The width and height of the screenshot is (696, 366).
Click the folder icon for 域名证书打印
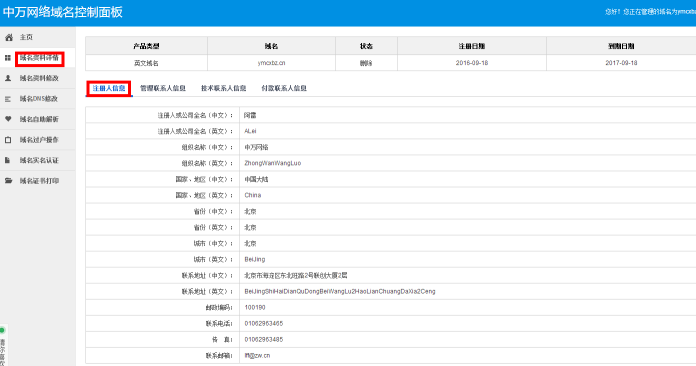coord(8,181)
